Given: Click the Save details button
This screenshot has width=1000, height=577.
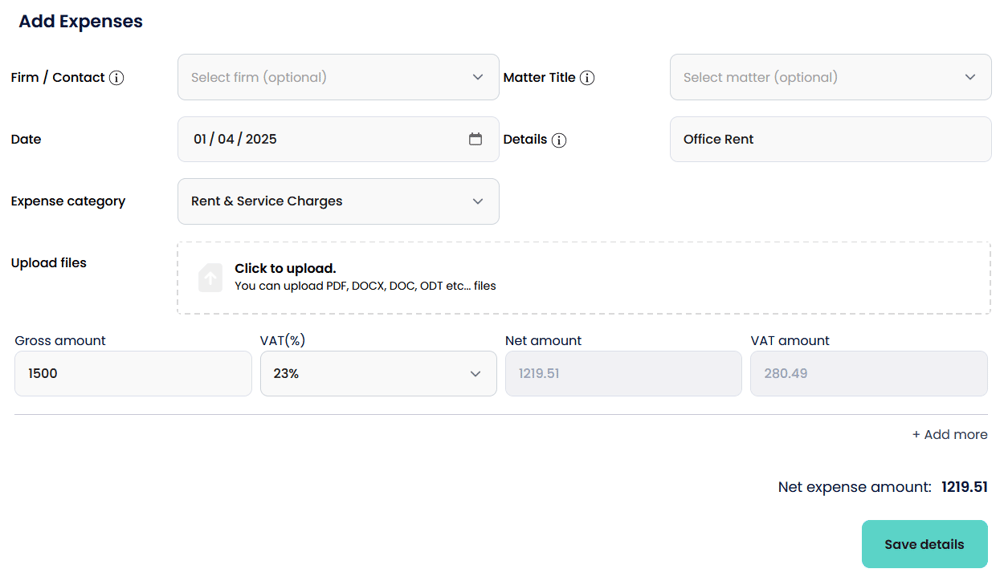Looking at the screenshot, I should pyautogui.click(x=924, y=544).
